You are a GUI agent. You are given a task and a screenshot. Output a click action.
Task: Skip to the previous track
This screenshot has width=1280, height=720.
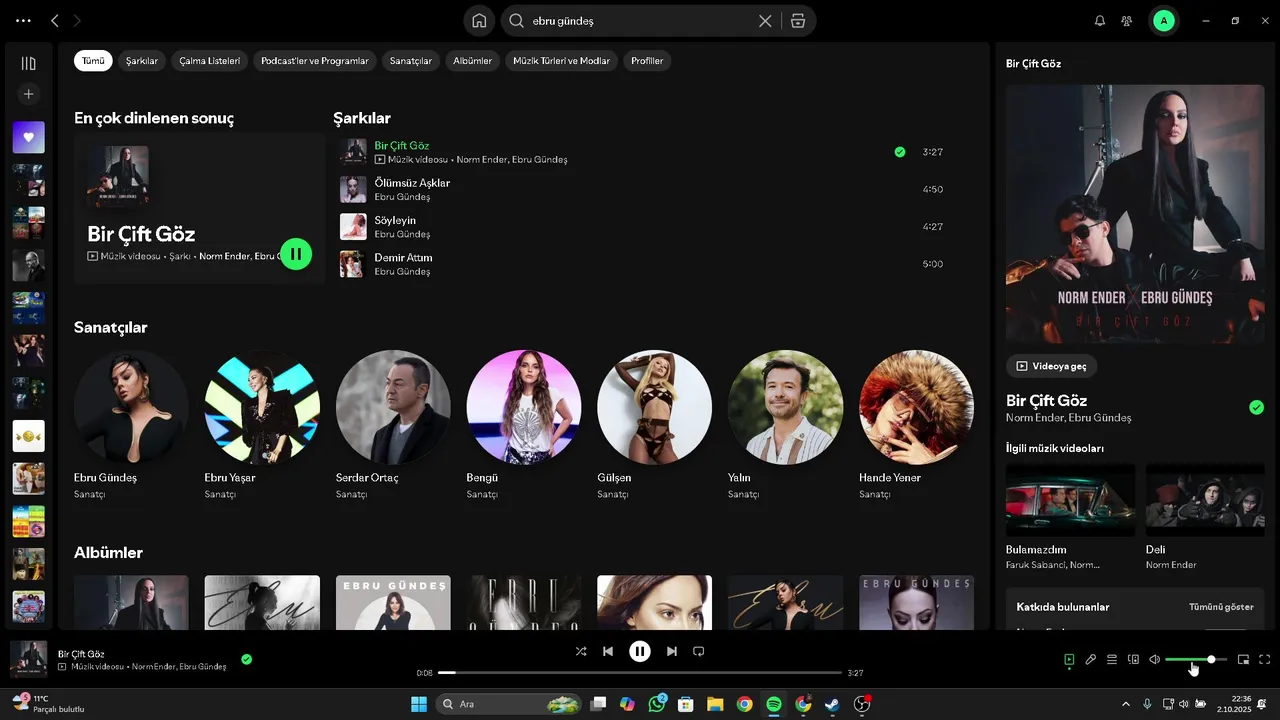coord(608,651)
